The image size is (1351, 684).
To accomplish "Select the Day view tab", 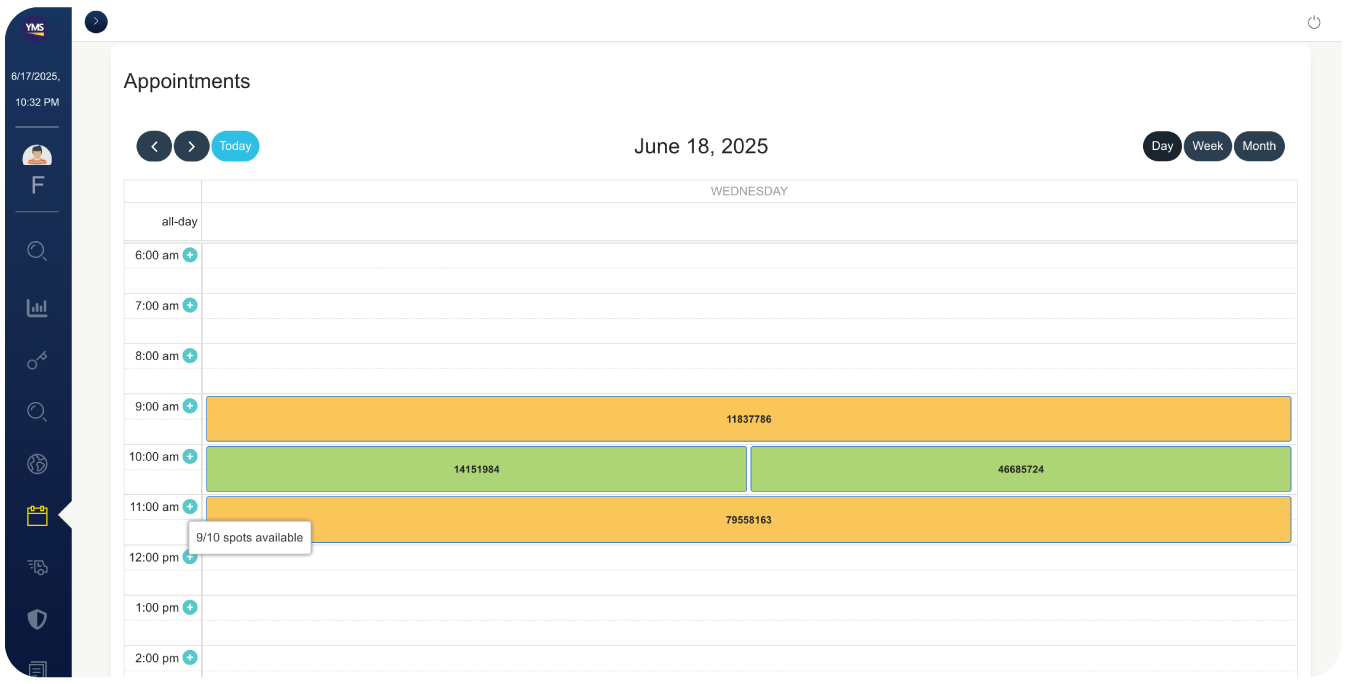I will tap(1162, 146).
